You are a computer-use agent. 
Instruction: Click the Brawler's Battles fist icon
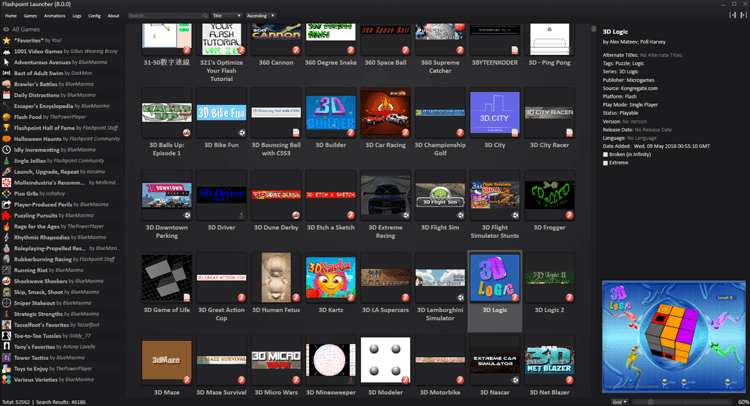6,84
